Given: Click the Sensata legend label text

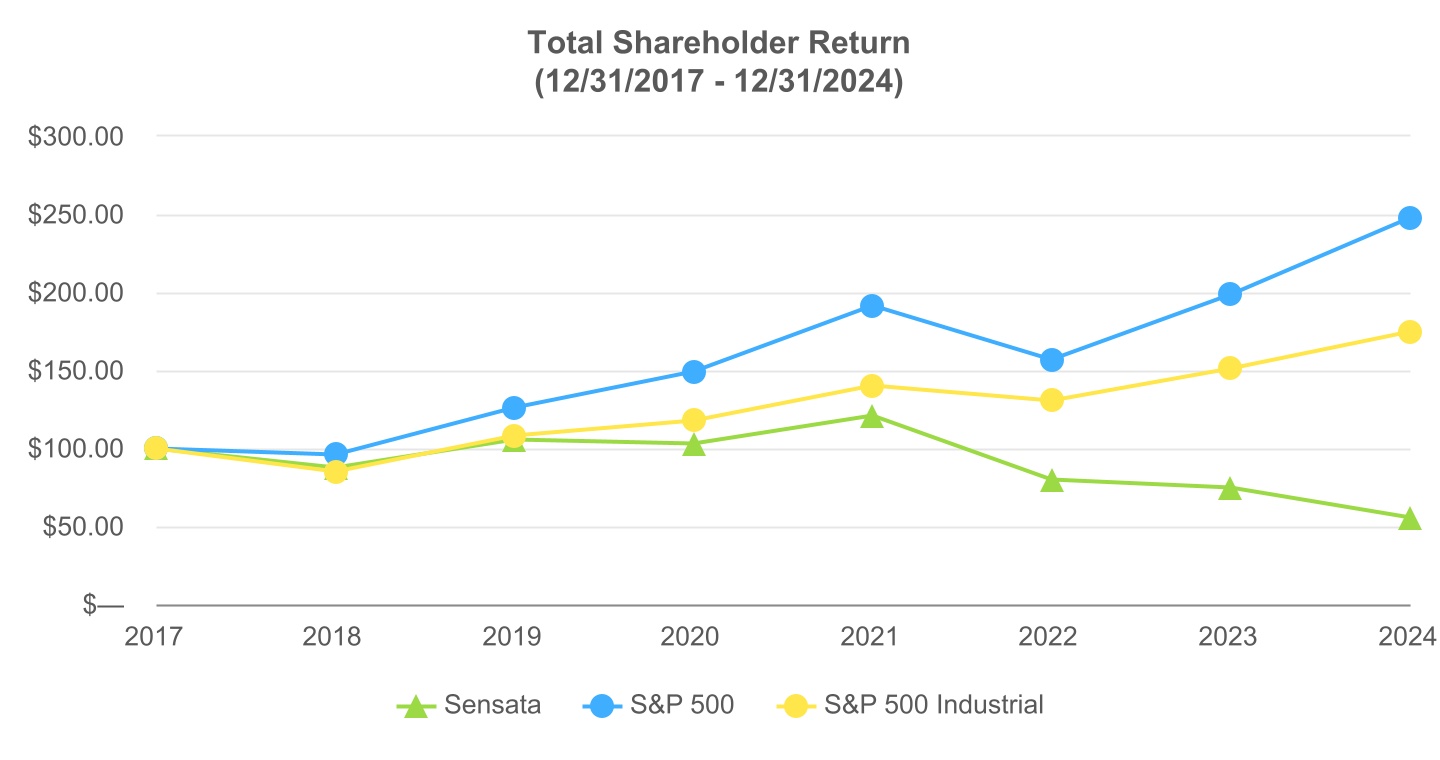Looking at the screenshot, I should click(495, 705).
